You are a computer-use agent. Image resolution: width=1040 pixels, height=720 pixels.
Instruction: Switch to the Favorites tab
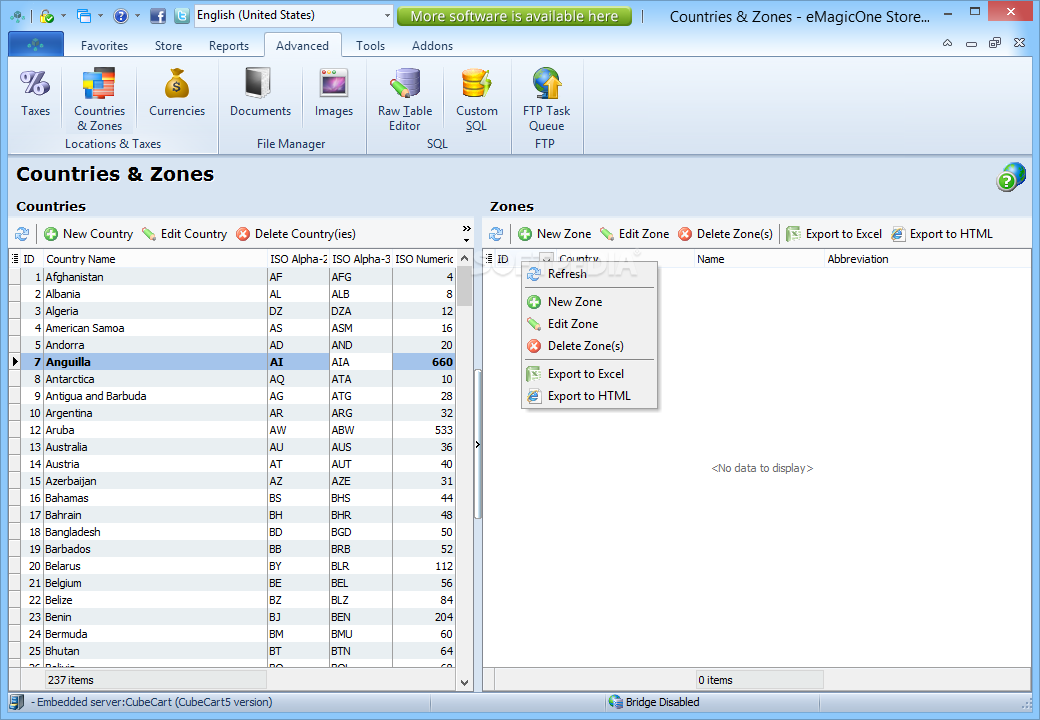tap(104, 46)
